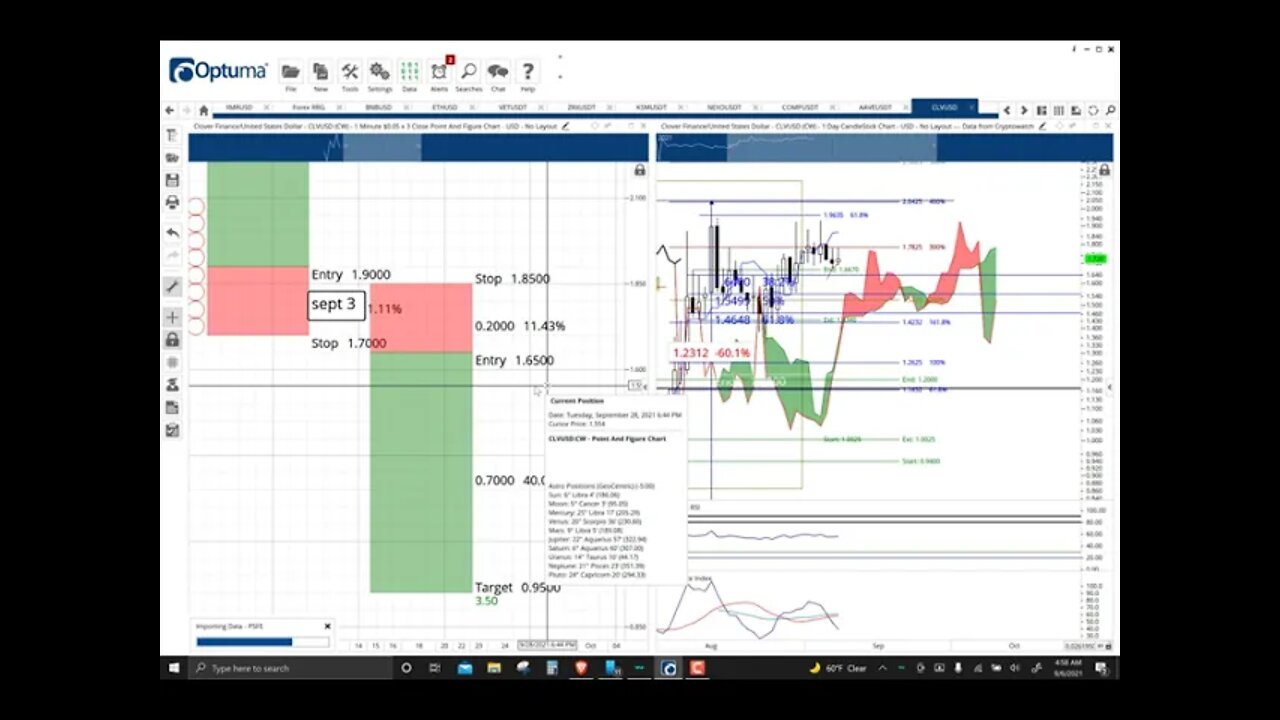
Task: Open the Data icon
Action: point(409,72)
